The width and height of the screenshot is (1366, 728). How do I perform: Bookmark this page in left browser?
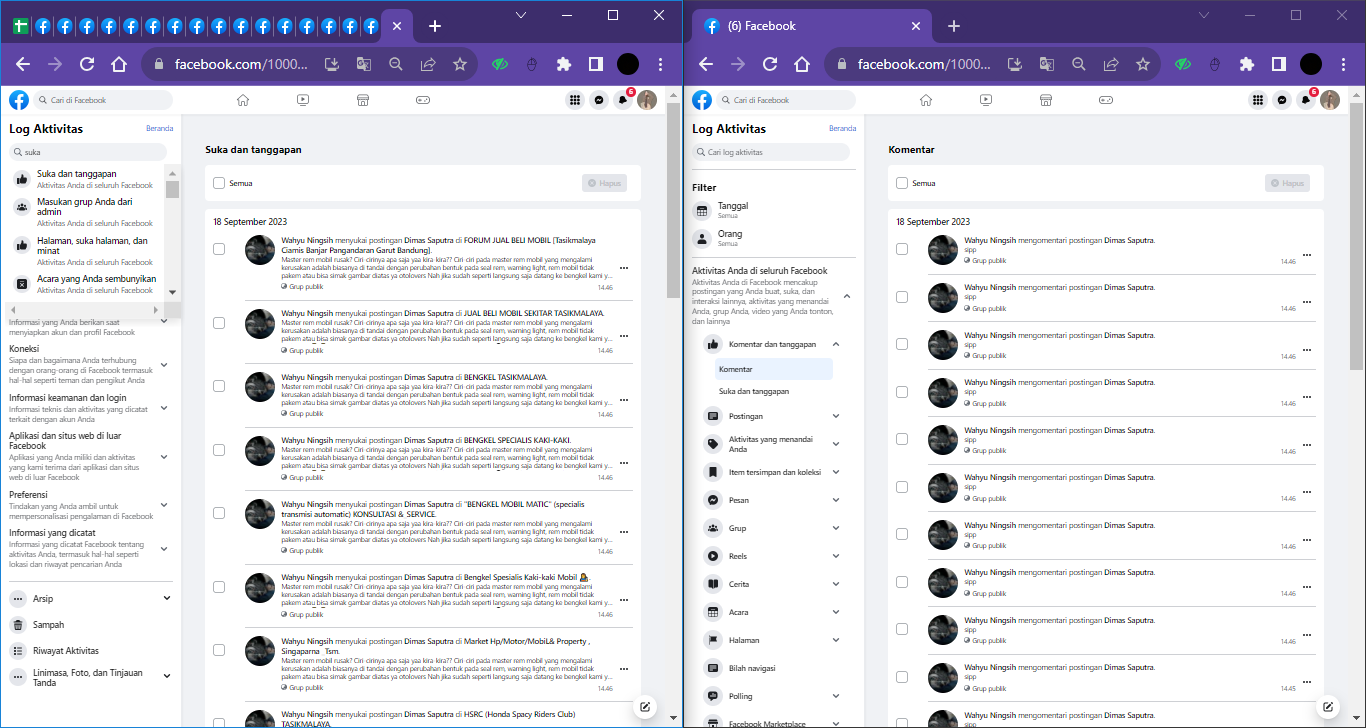(x=460, y=64)
